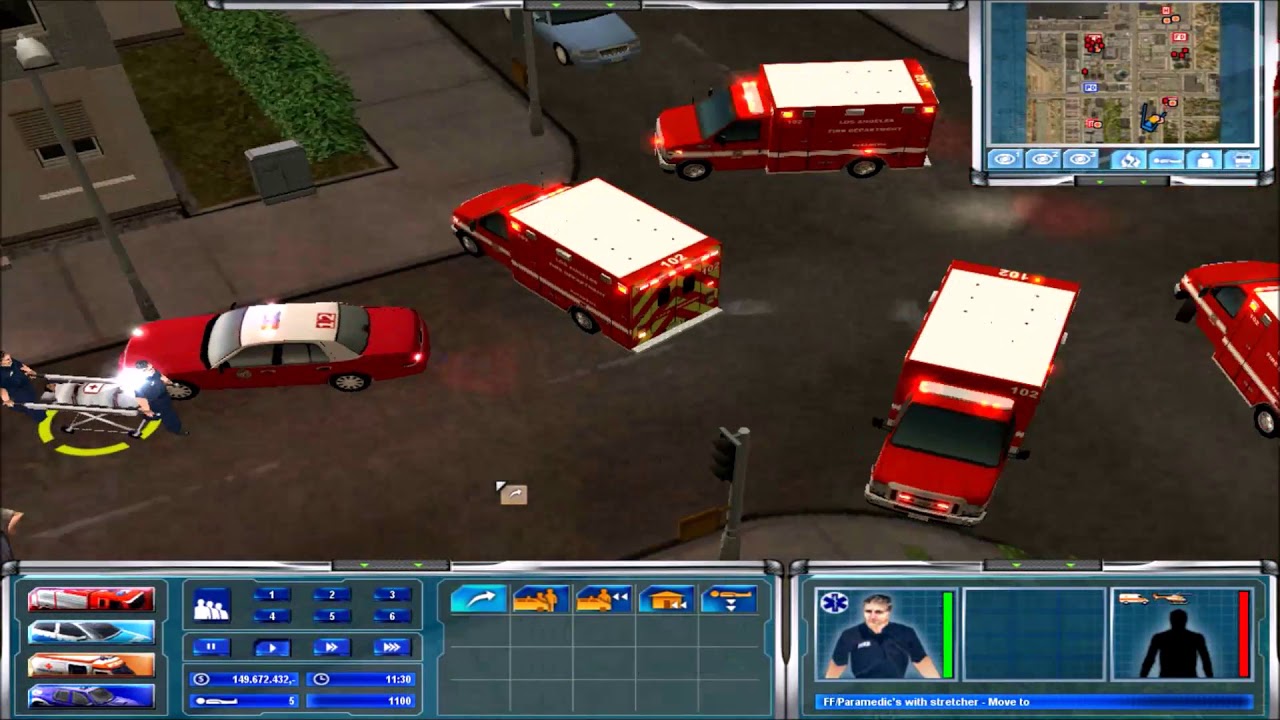Image resolution: width=1280 pixels, height=720 pixels.
Task: Open the fire department vehicles category
Action: click(x=91, y=599)
